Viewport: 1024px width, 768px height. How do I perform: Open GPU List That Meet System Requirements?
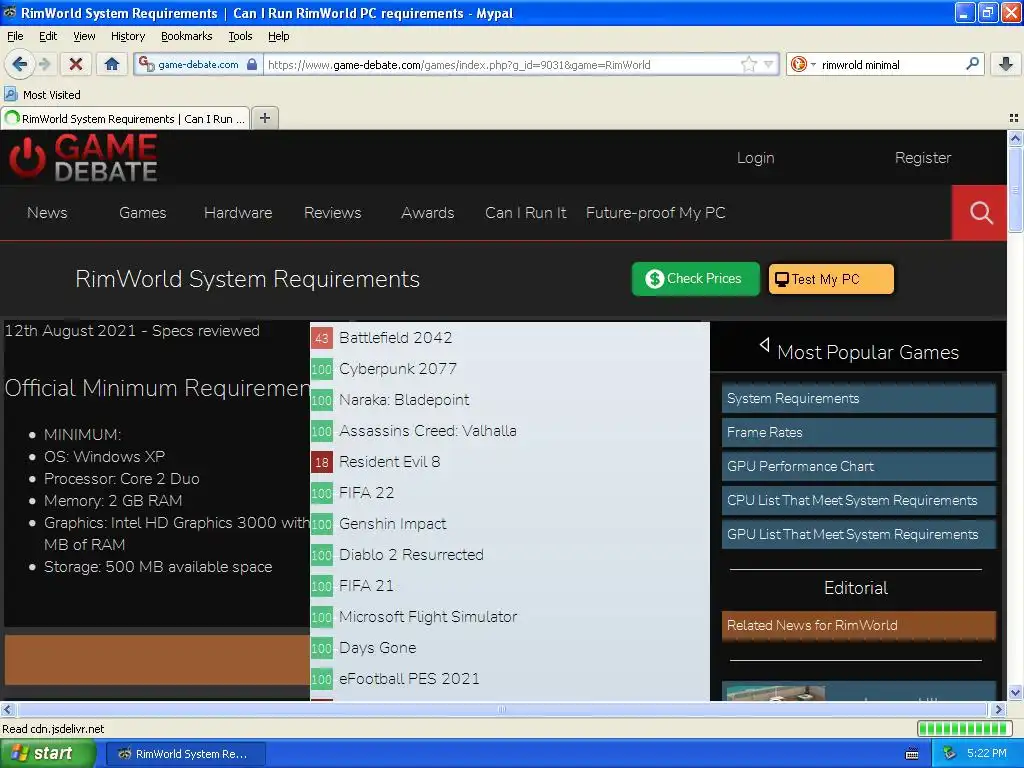pos(859,534)
